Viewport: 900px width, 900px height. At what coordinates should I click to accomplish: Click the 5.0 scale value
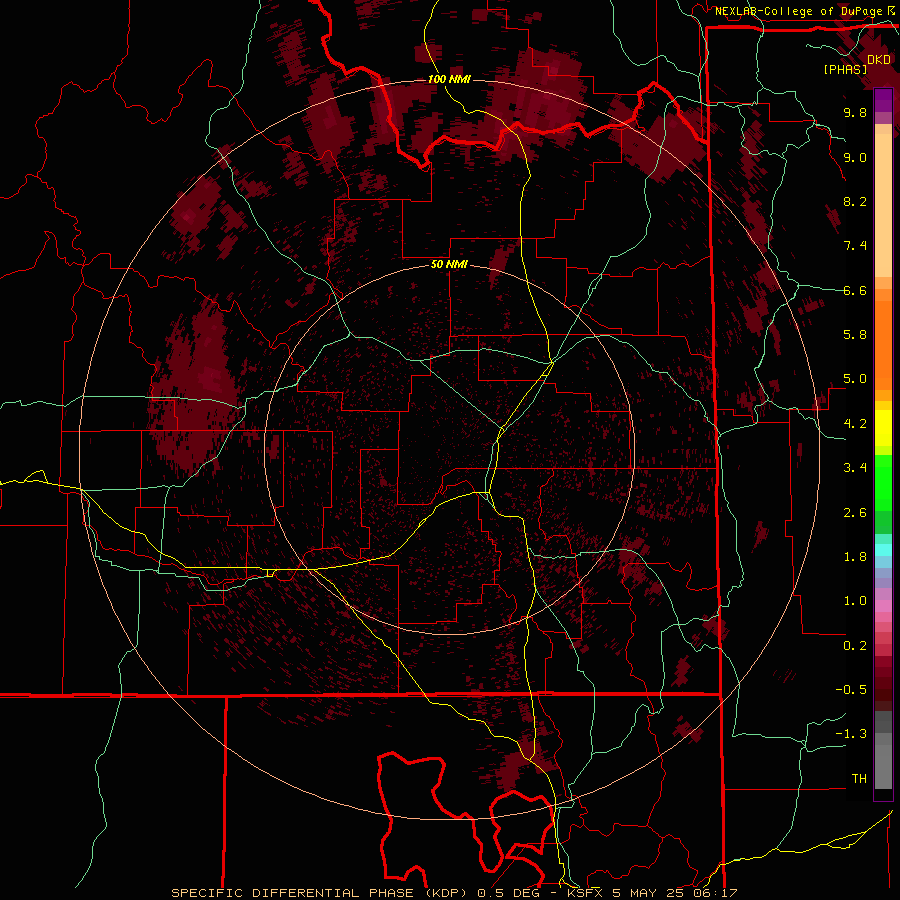click(855, 379)
